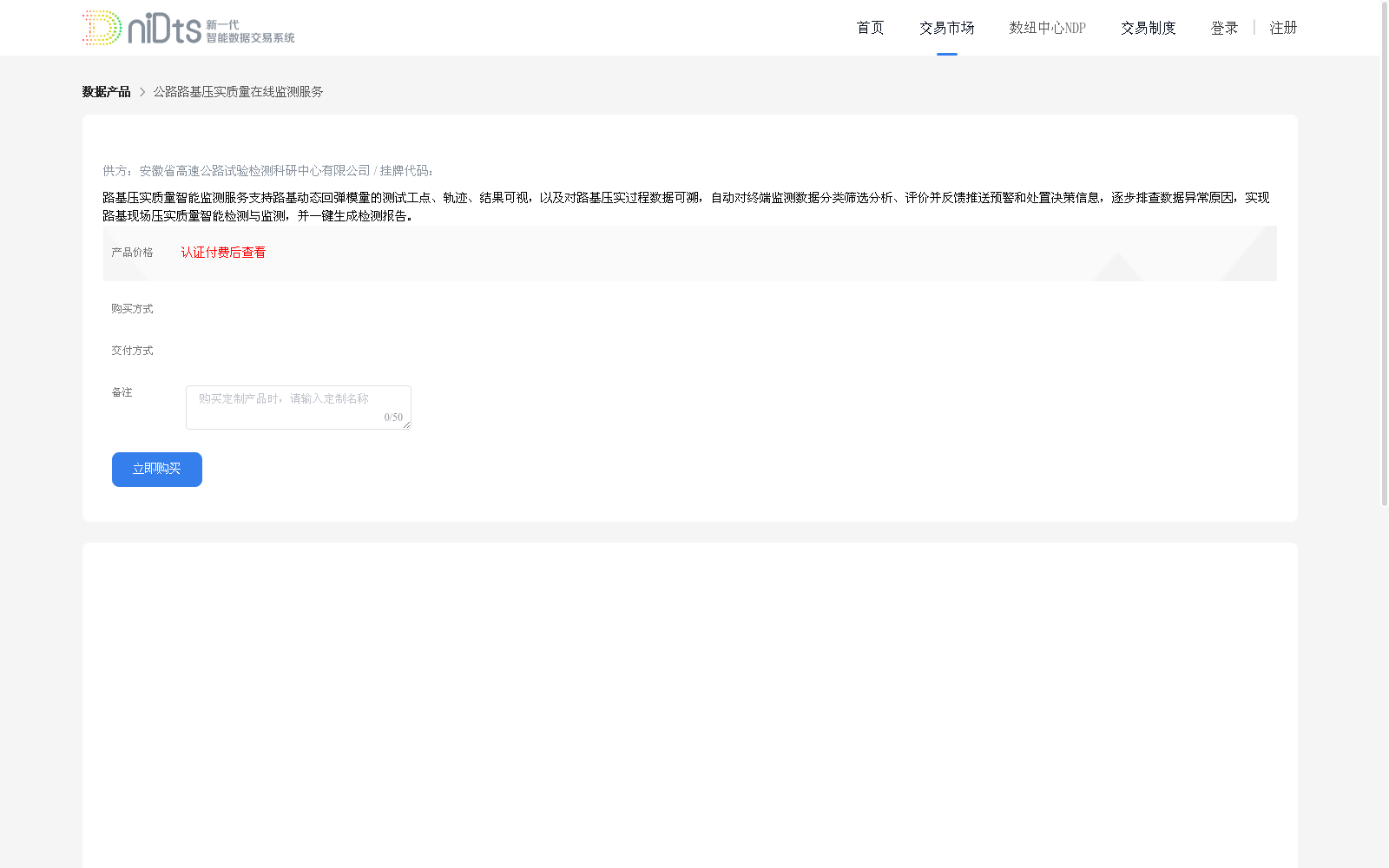Click the 注册 register link
This screenshot has height=868, width=1389.
(x=1283, y=28)
